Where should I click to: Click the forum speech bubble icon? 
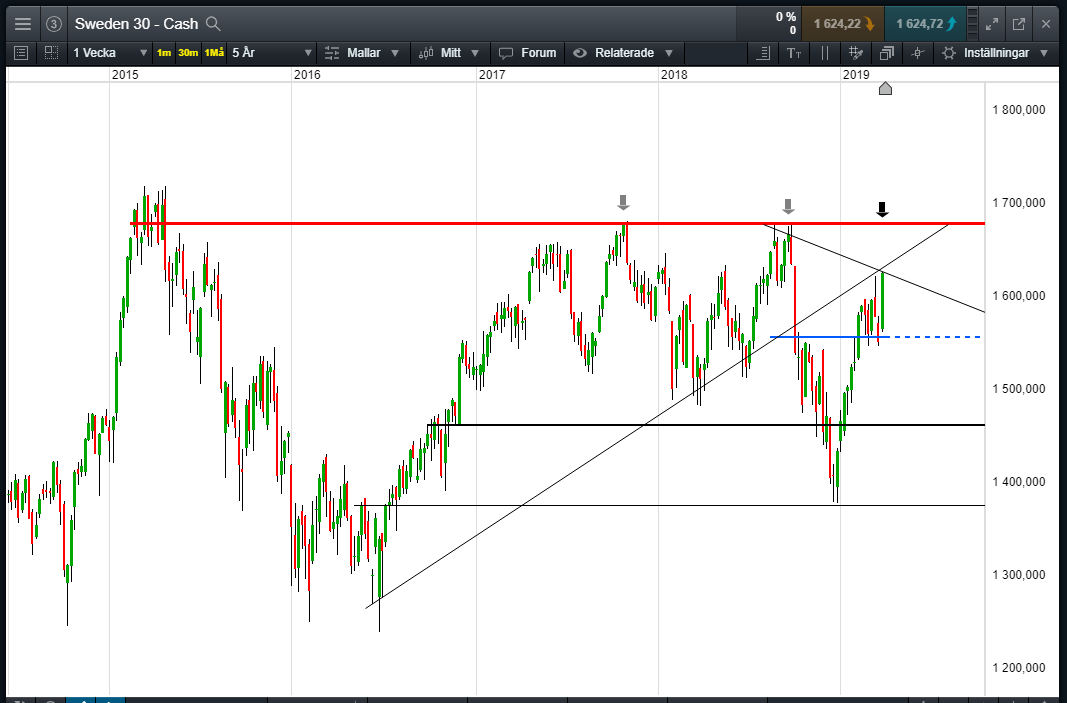[x=506, y=52]
